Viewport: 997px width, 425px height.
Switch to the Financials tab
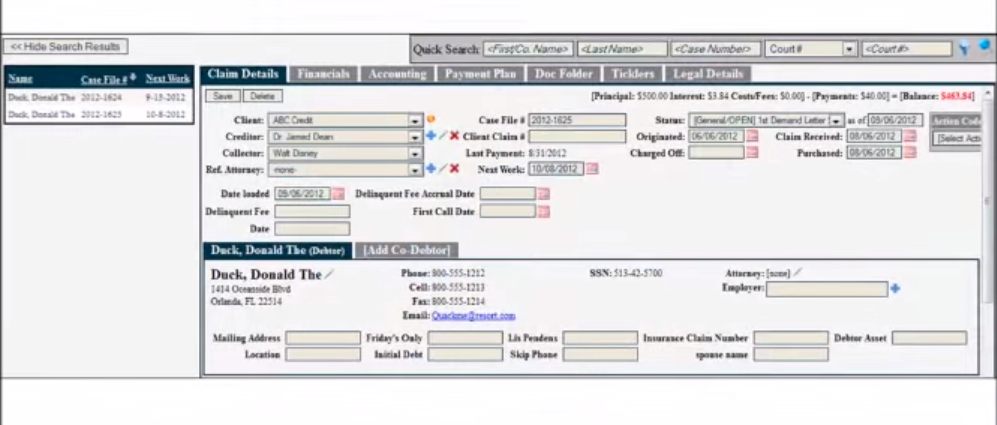point(324,74)
